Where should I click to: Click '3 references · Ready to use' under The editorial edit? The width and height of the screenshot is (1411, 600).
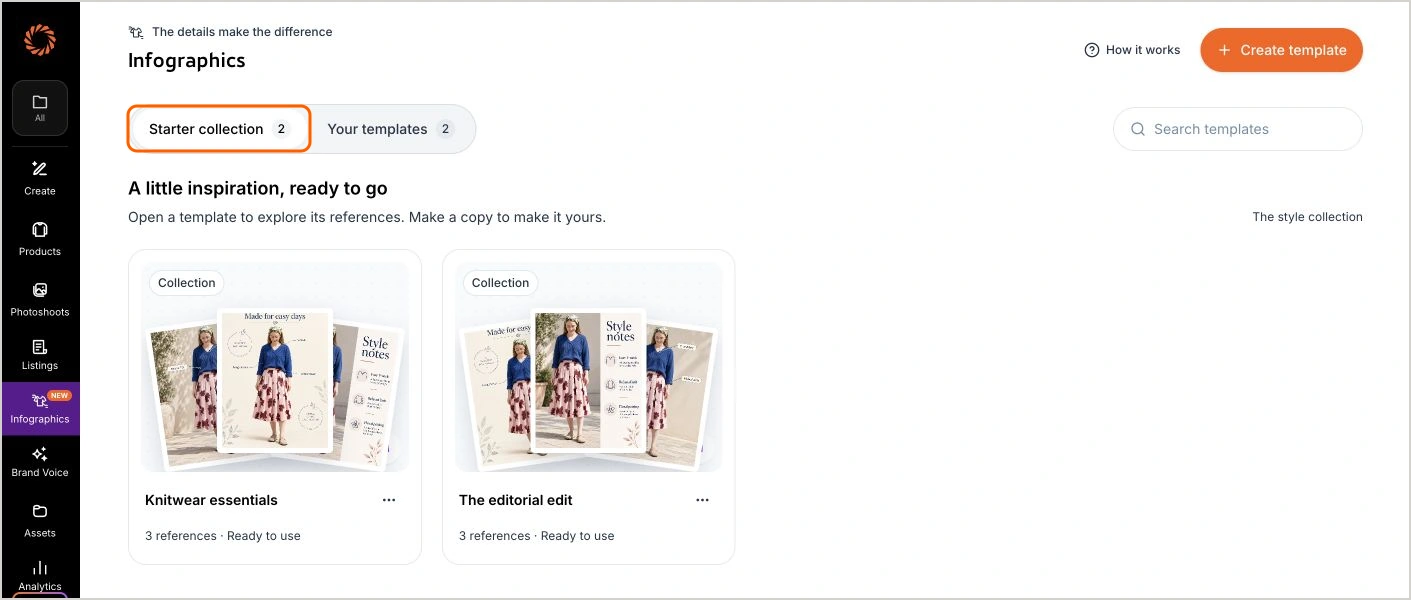(537, 536)
